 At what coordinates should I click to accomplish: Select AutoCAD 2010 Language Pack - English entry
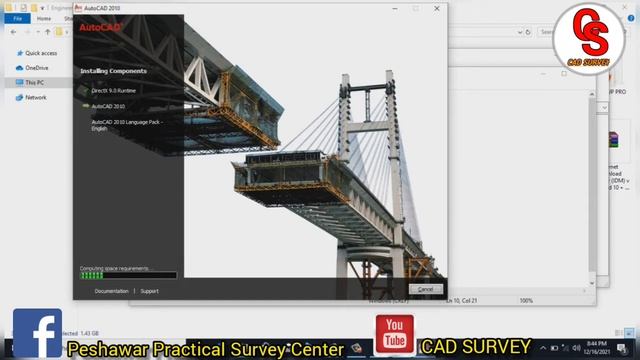point(127,125)
